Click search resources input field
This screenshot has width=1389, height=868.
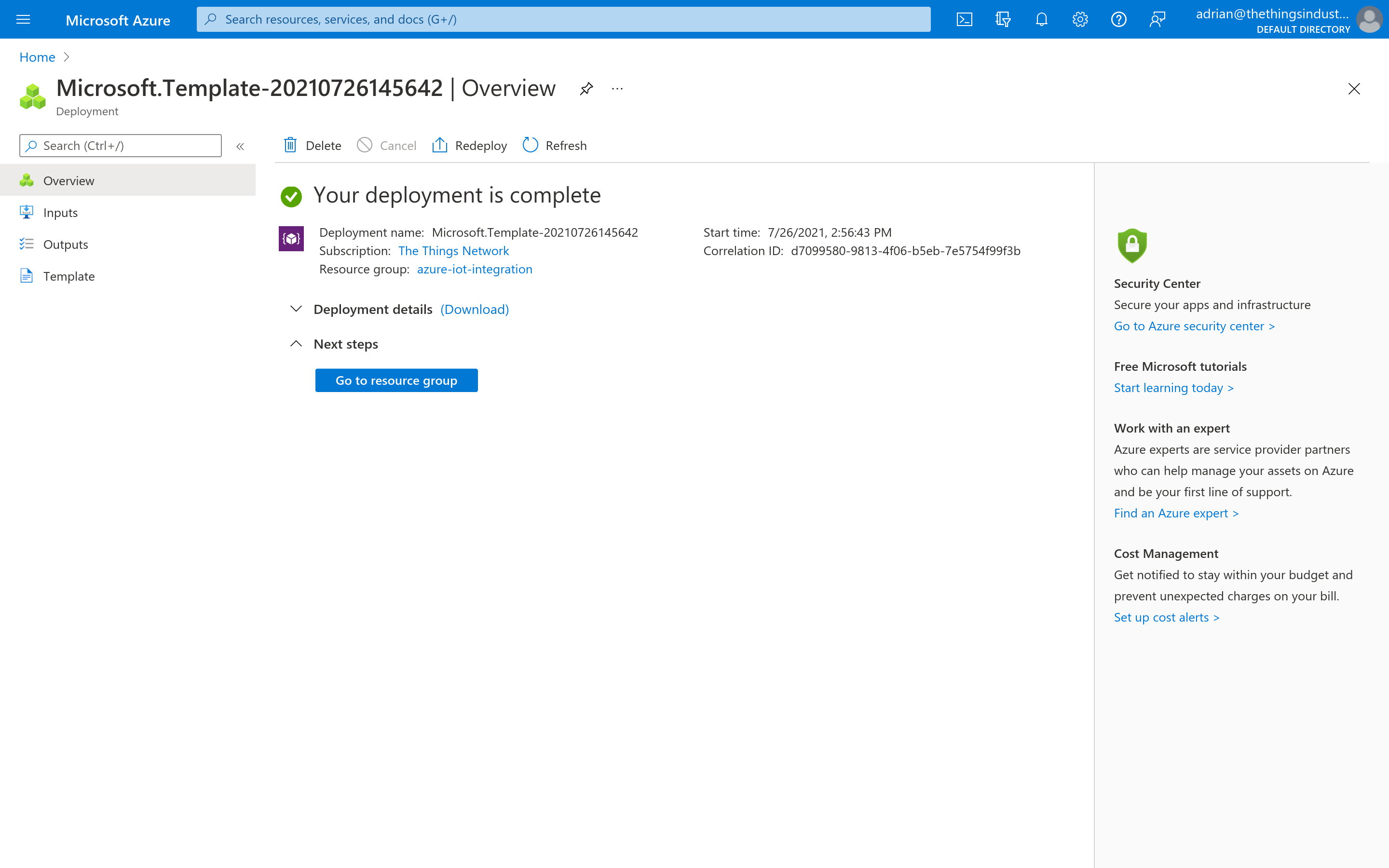[562, 19]
